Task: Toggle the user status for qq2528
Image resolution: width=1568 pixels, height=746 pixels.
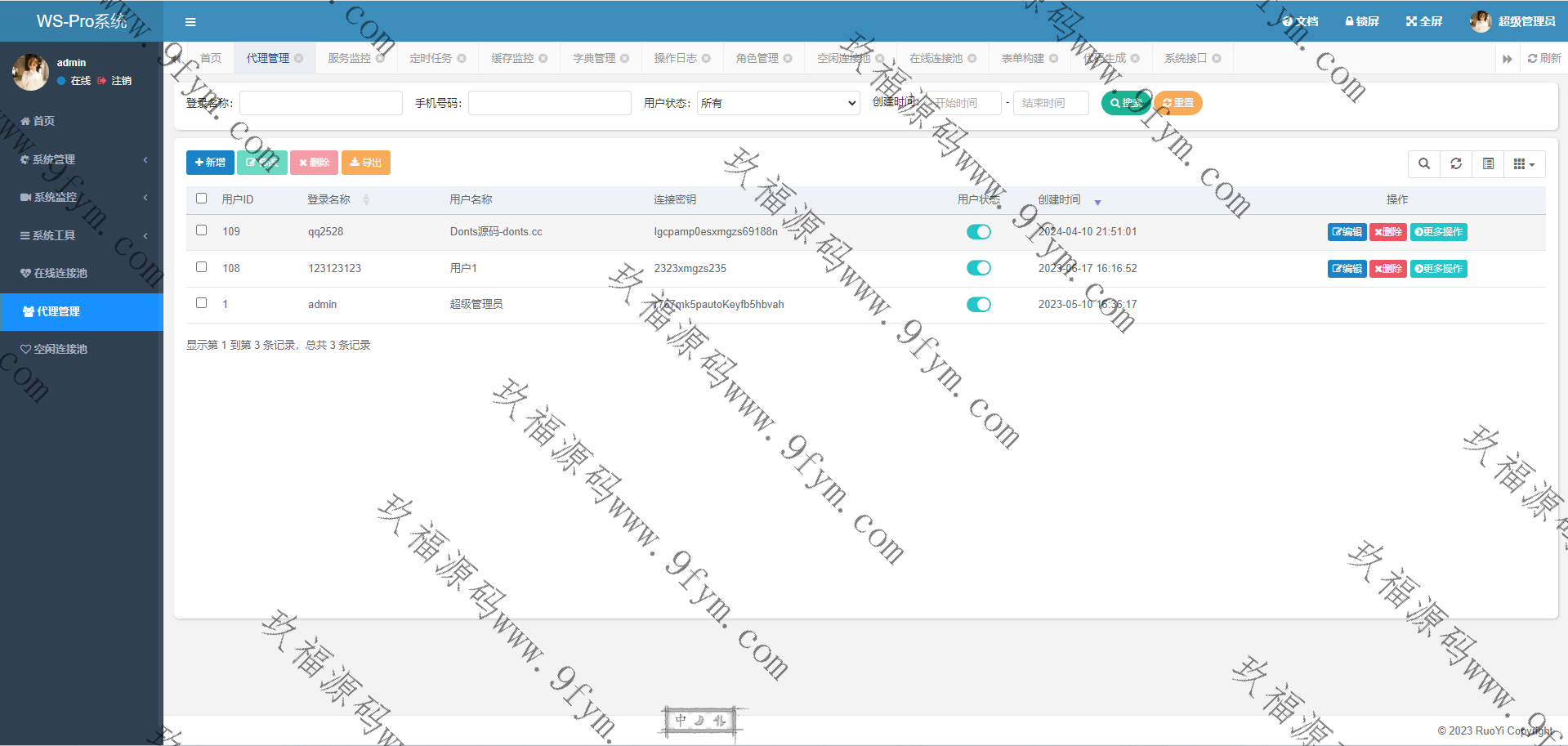Action: (978, 231)
